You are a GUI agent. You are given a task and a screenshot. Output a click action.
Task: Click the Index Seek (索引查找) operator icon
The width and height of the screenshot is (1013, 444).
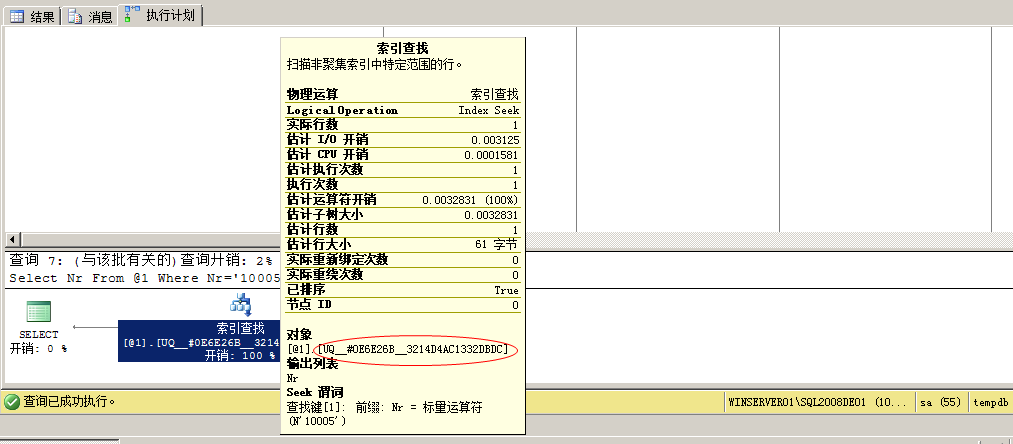pos(241,304)
